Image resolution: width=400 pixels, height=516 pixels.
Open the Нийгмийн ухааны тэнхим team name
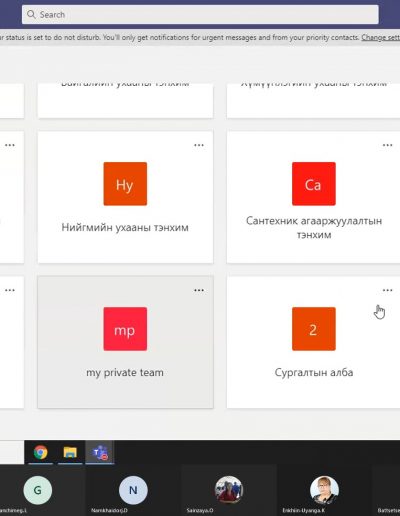tap(125, 227)
